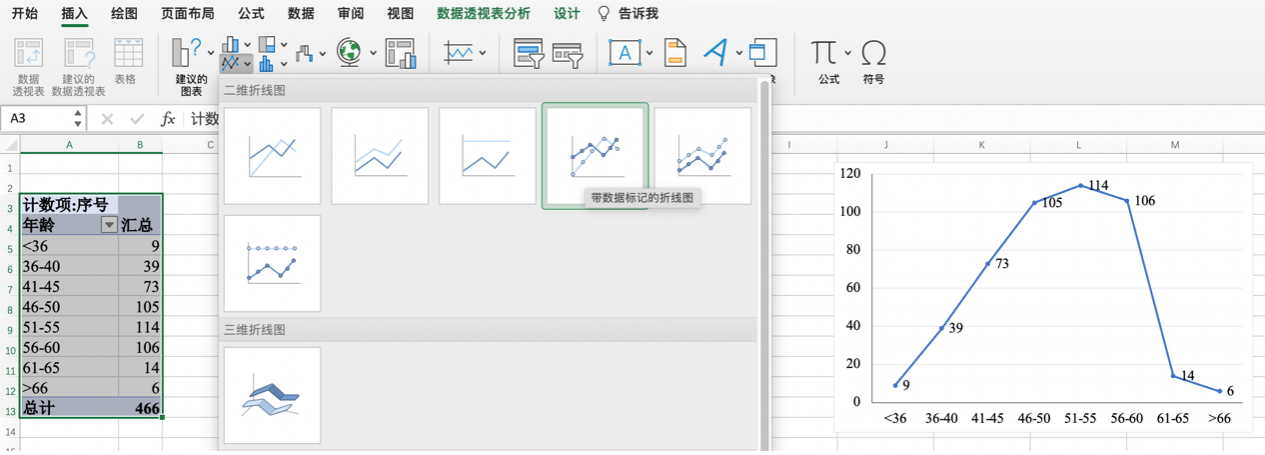
Task: Open the 年龄 filter dropdown in the pivot table
Action: [x=109, y=226]
